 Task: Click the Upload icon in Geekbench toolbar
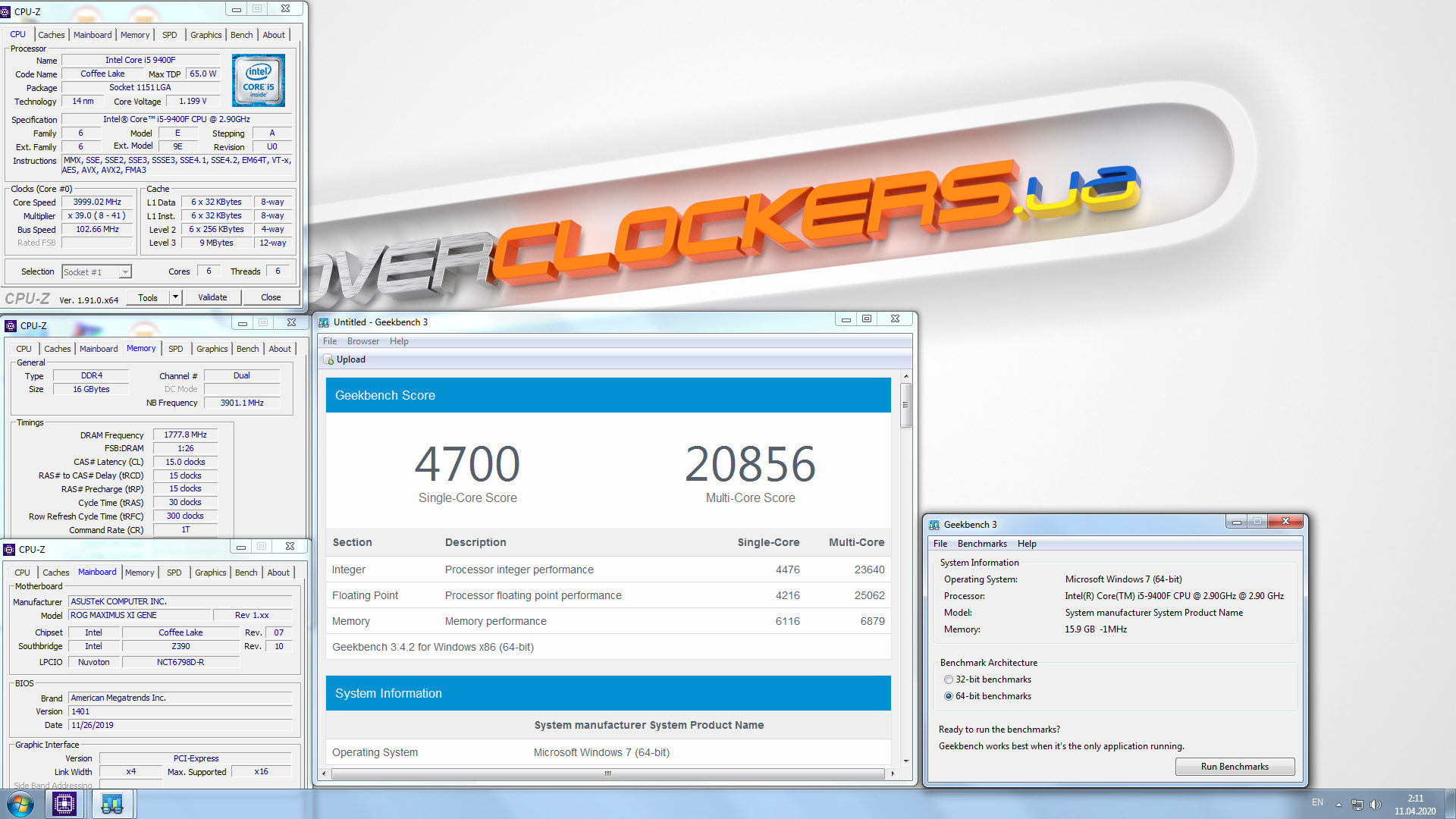click(x=328, y=359)
